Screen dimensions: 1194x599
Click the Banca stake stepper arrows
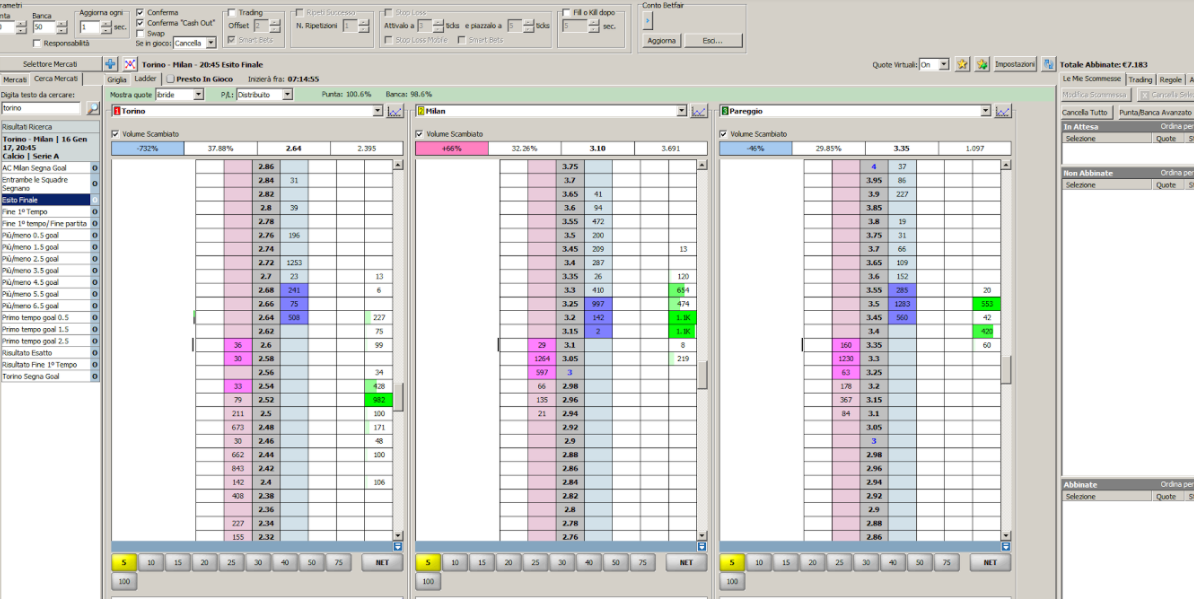[62, 27]
